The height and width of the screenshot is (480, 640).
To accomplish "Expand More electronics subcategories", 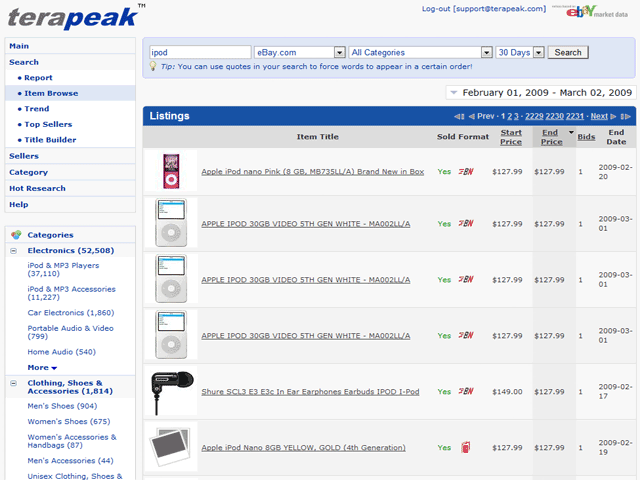I will point(42,367).
